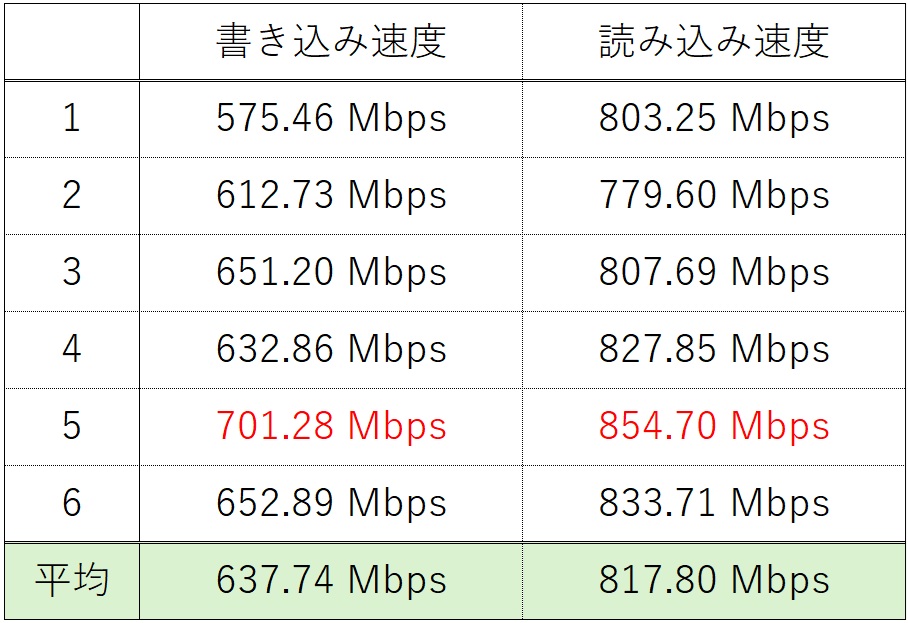
Task: Click the 書き込み速度 column header
Action: point(331,41)
